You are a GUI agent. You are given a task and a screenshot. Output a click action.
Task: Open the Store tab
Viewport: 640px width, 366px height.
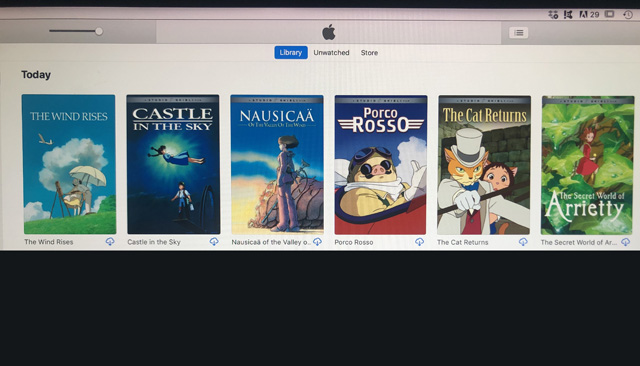[369, 53]
